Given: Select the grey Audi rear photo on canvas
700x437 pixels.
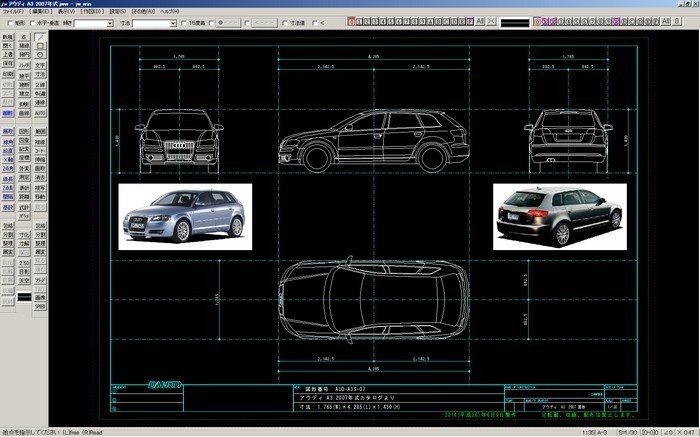Looking at the screenshot, I should click(560, 217).
